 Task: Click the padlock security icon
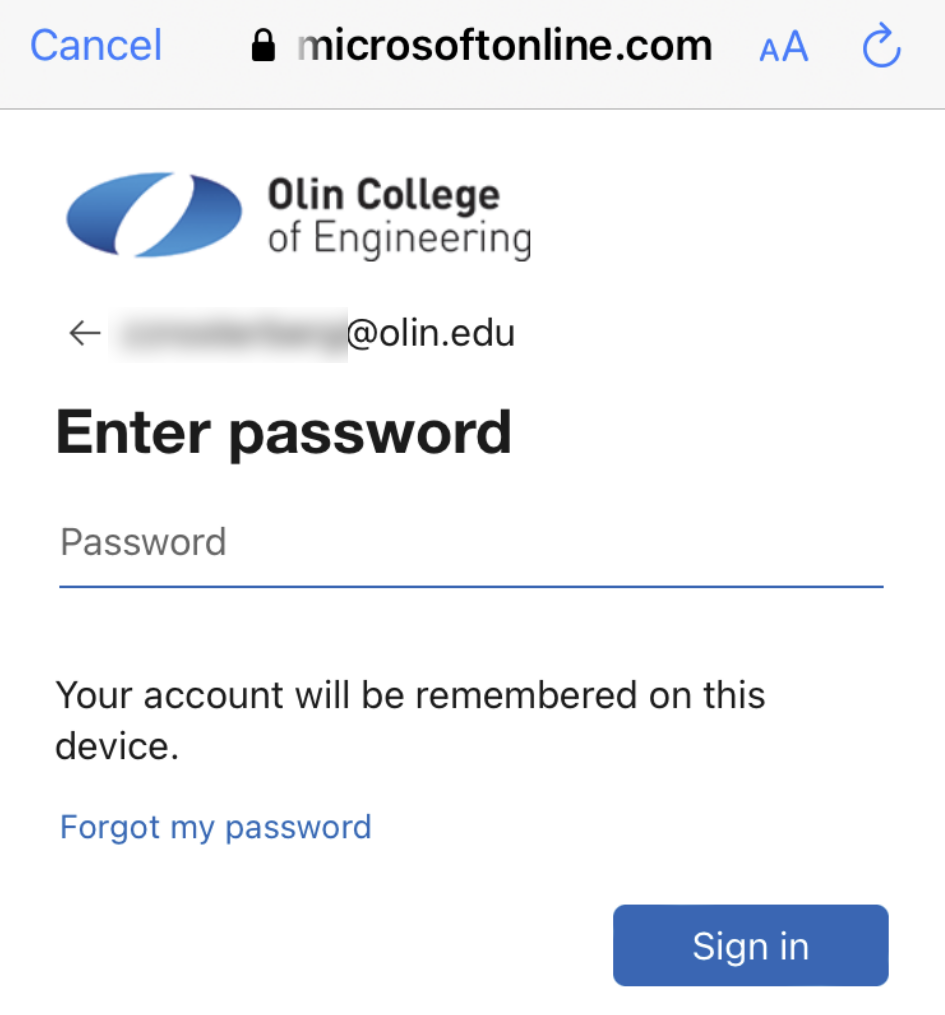263,46
